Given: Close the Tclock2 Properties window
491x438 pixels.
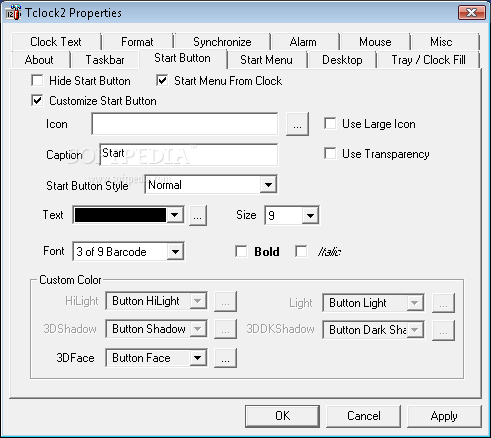Looking at the screenshot, I should tap(472, 13).
